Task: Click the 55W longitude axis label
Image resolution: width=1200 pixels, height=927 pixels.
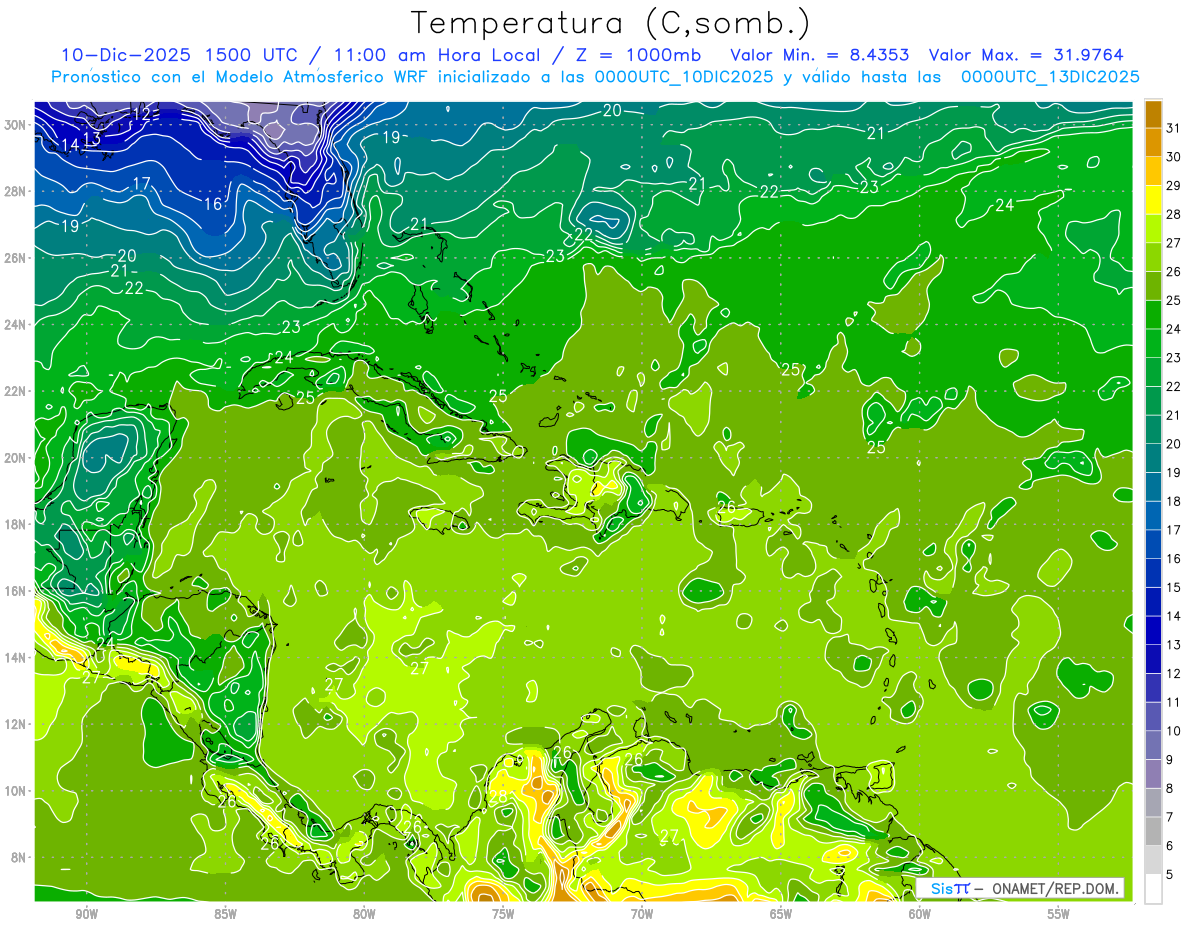Action: 1058,914
